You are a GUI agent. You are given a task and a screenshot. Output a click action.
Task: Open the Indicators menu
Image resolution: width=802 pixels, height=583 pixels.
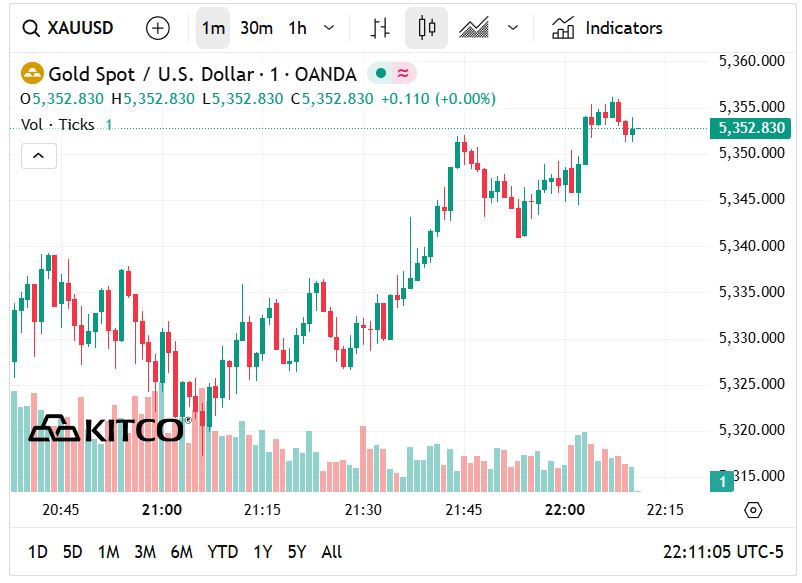point(607,28)
